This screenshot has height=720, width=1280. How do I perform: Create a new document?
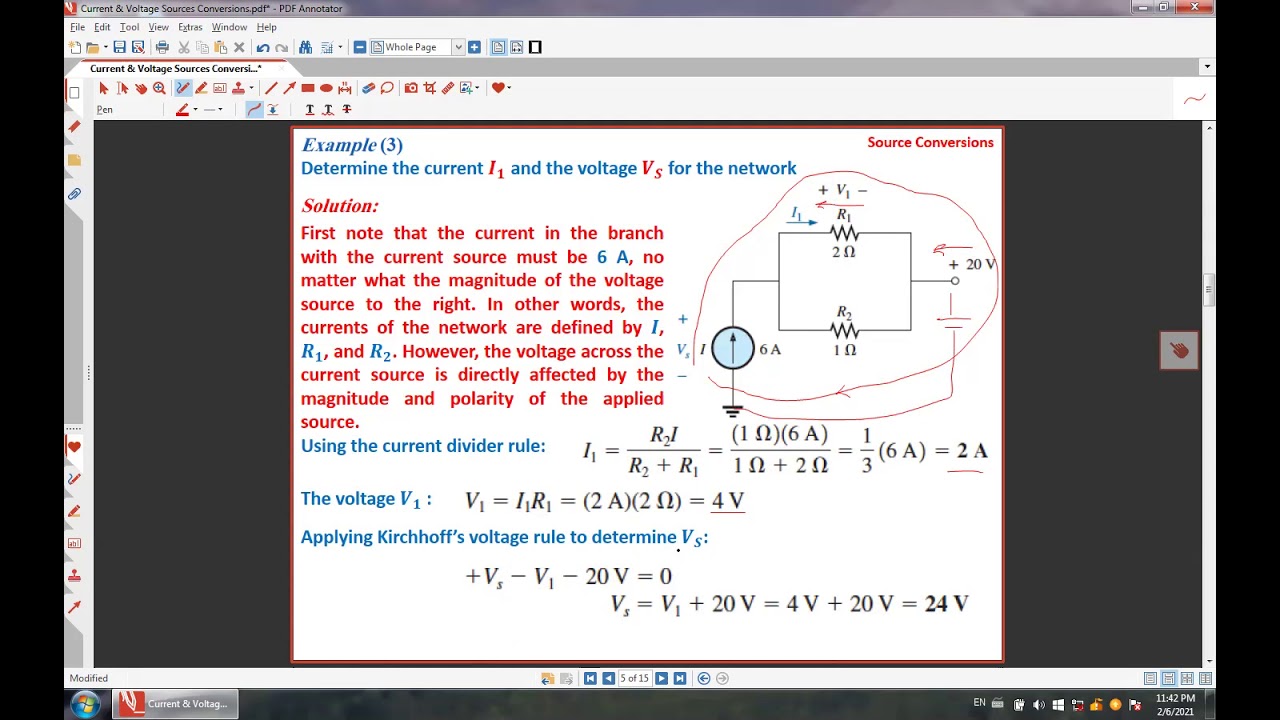[x=75, y=47]
